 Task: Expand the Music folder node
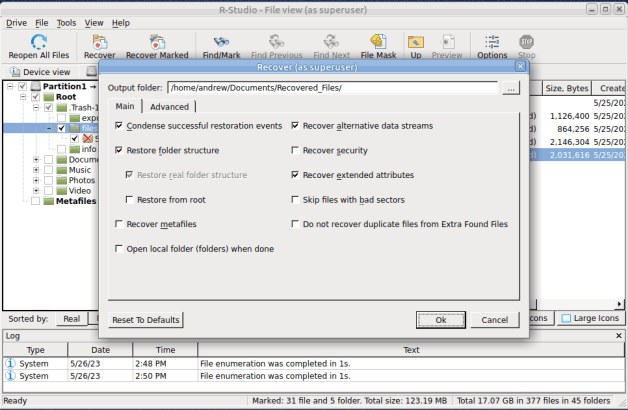pyautogui.click(x=36, y=170)
